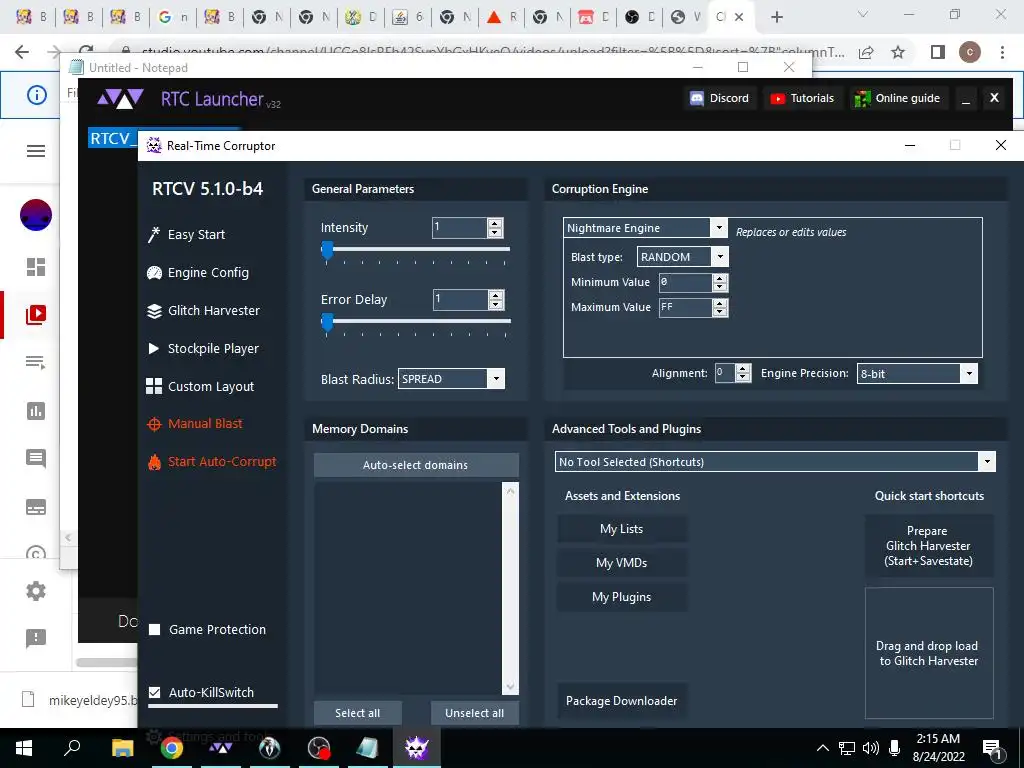Viewport: 1024px width, 768px height.
Task: Open Package Downloader
Action: pyautogui.click(x=622, y=701)
